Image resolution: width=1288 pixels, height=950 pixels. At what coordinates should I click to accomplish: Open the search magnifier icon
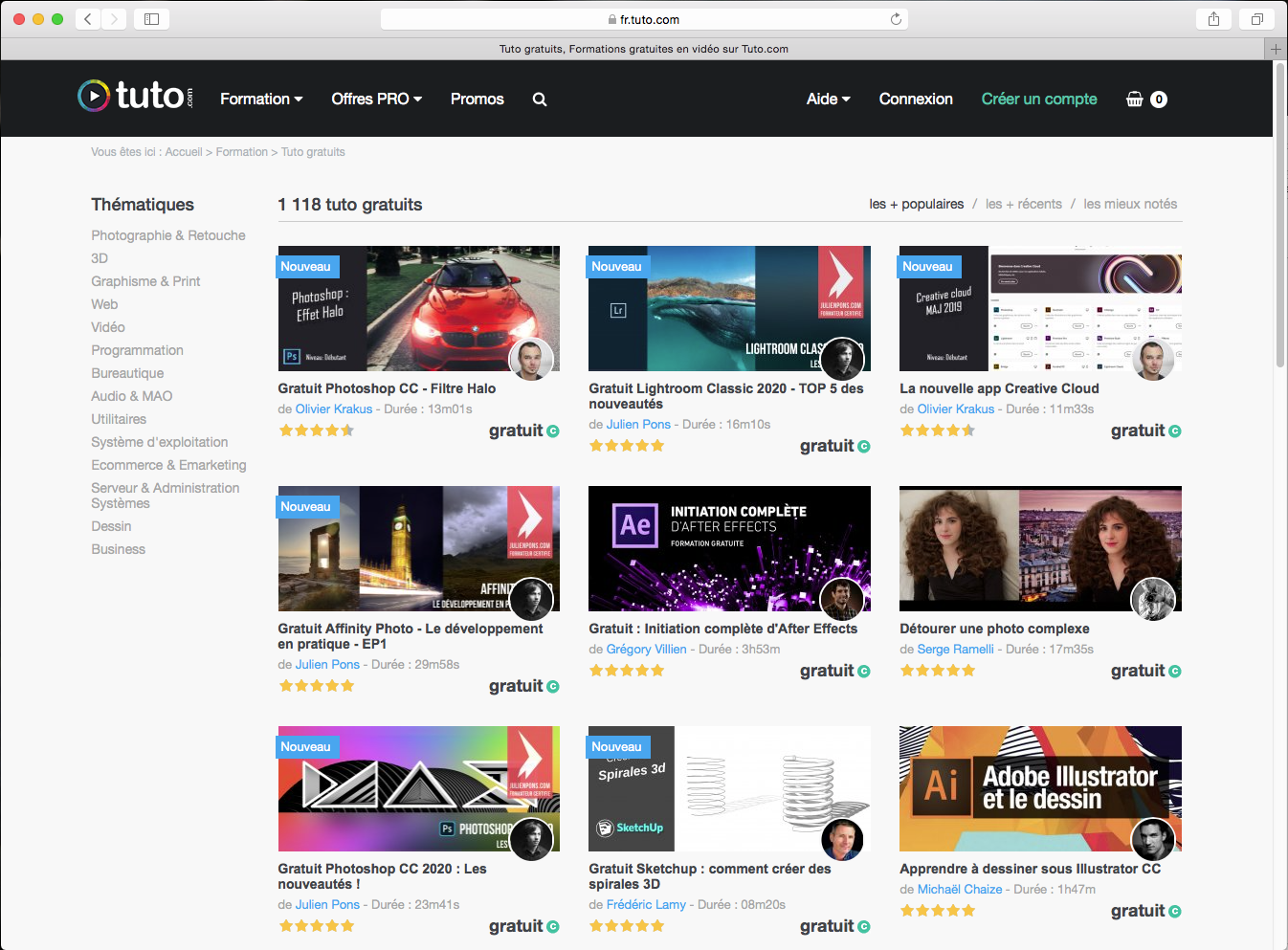point(540,99)
